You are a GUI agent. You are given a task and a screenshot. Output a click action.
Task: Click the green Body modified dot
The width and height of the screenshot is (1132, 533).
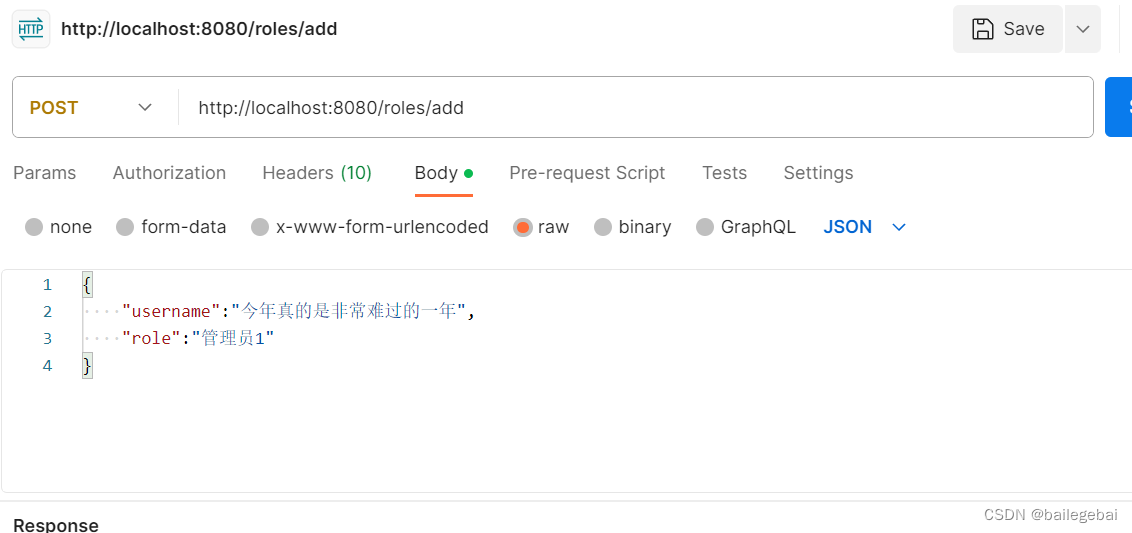tap(468, 173)
